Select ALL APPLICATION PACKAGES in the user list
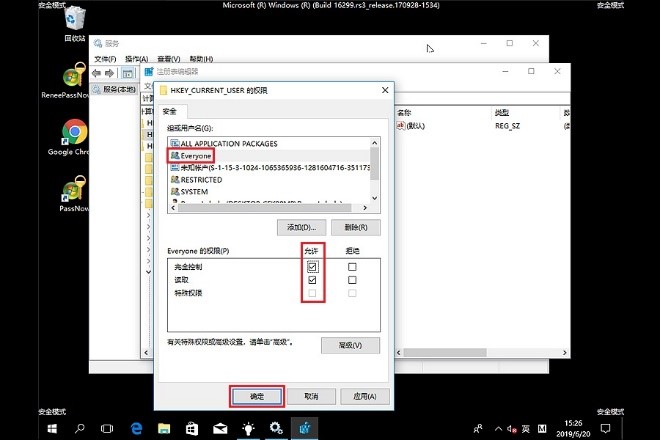The height and width of the screenshot is (440, 660). tap(269, 144)
